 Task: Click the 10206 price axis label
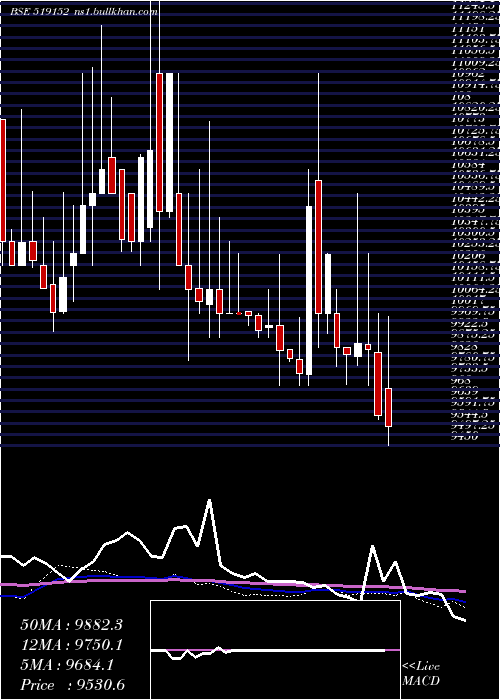click(x=468, y=257)
